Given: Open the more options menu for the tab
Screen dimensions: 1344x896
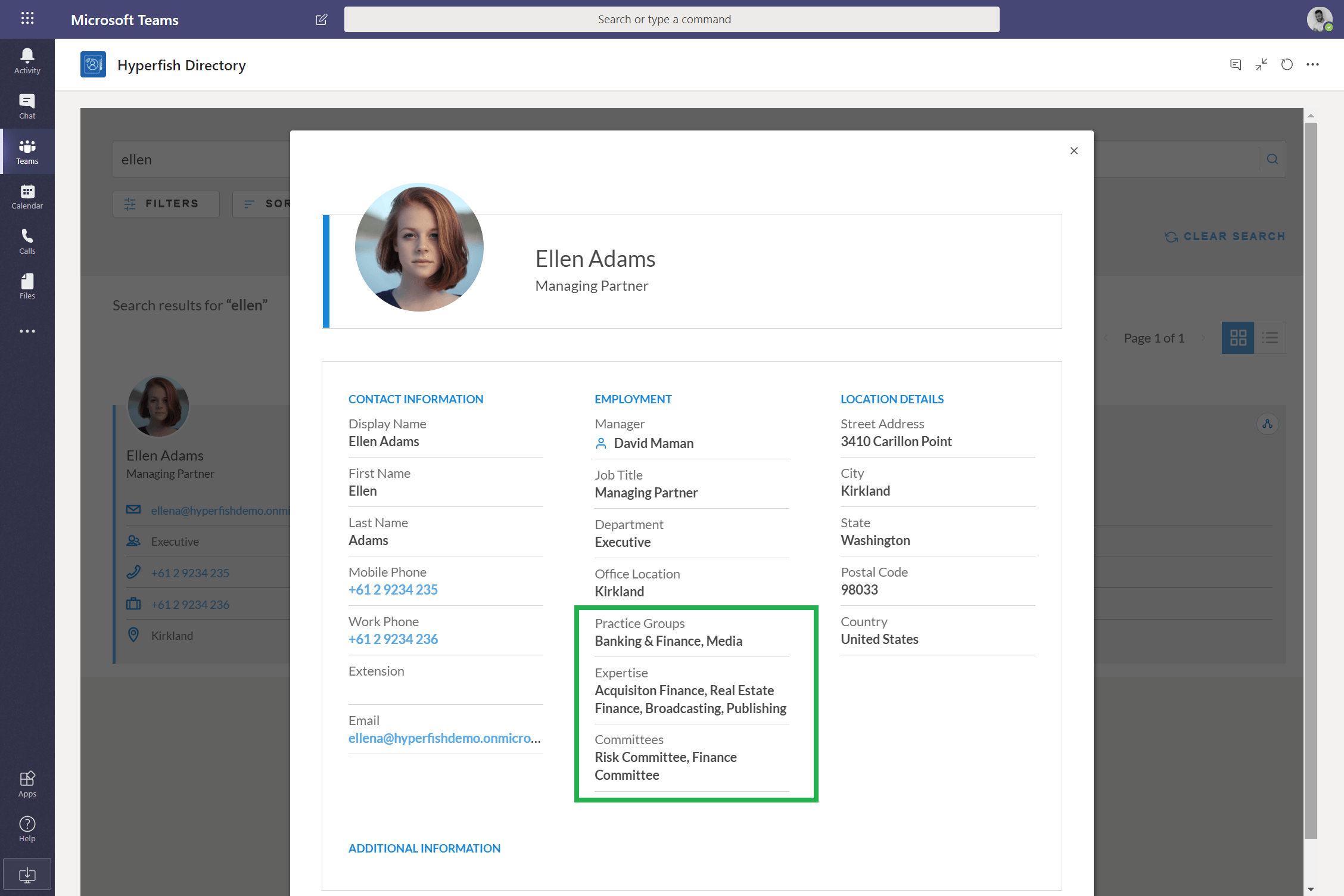Looking at the screenshot, I should (1313, 65).
